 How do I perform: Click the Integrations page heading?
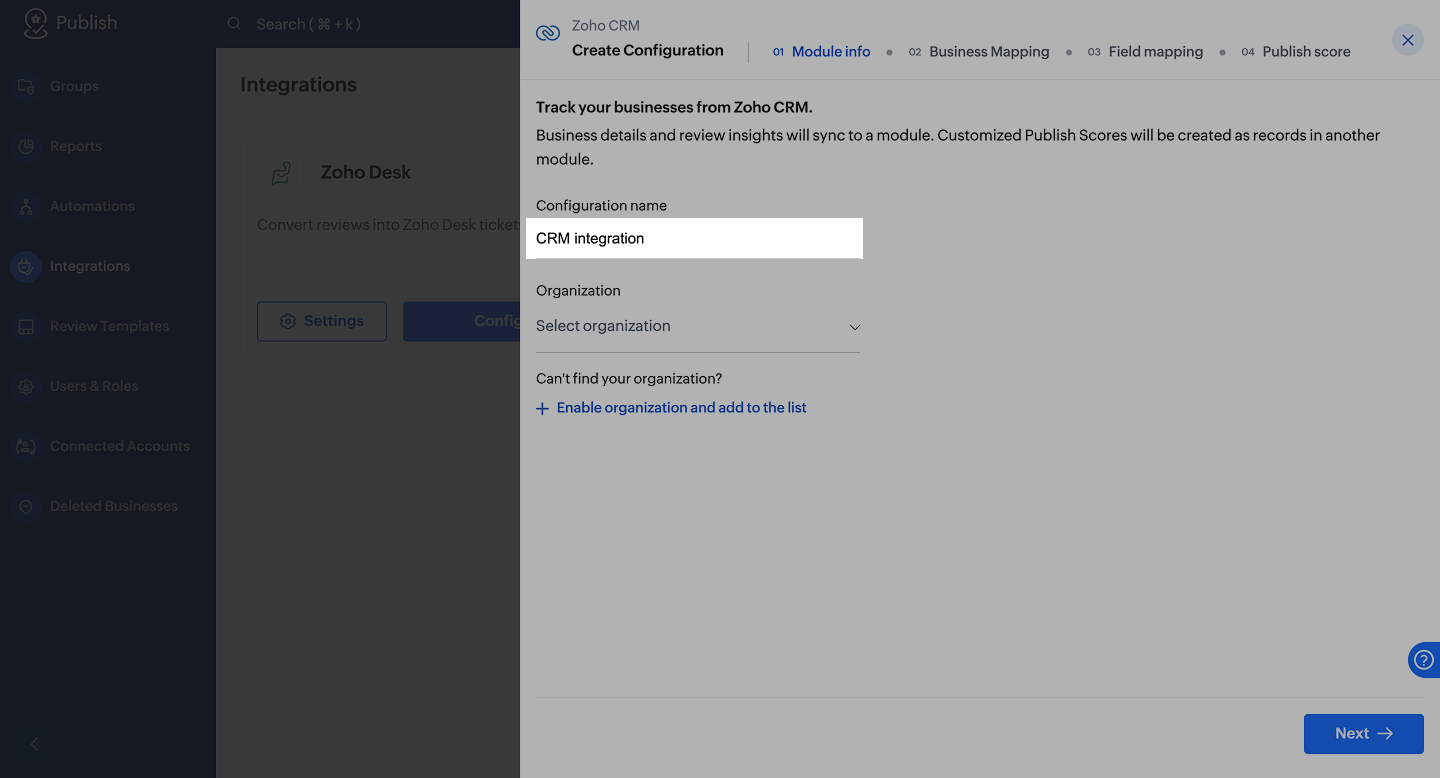coord(298,85)
